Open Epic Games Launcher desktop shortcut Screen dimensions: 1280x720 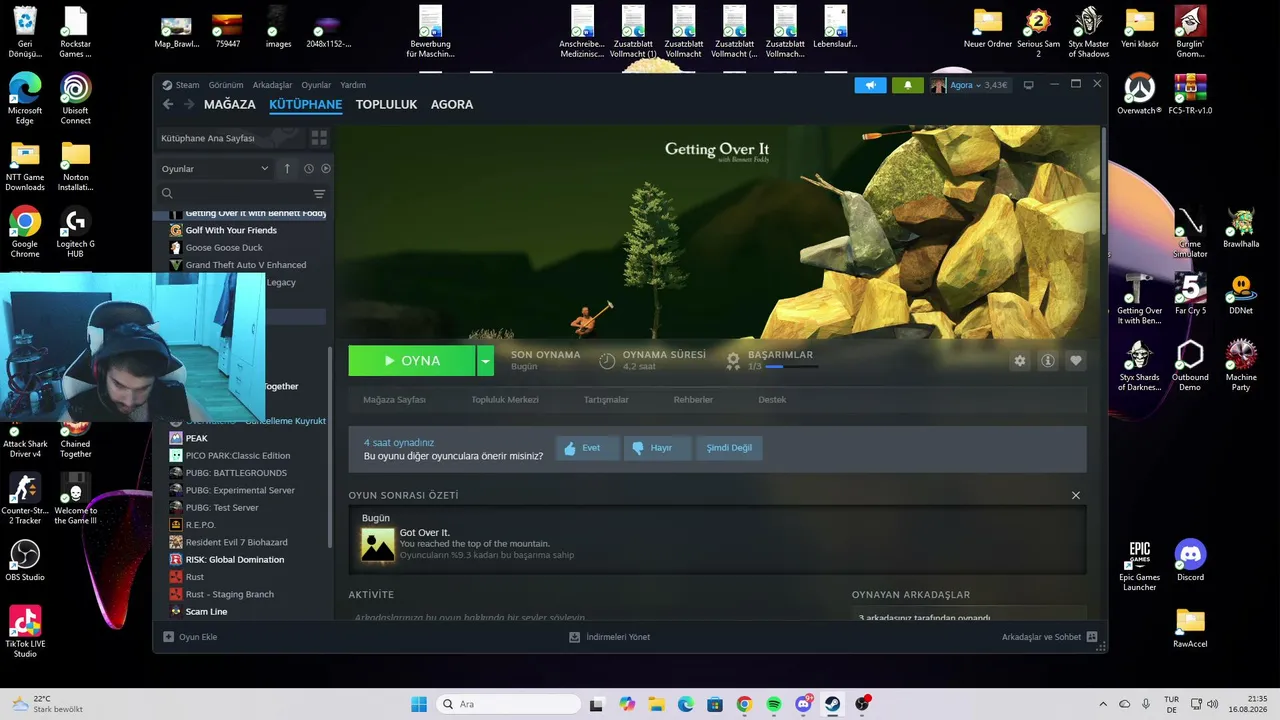click(1139, 565)
